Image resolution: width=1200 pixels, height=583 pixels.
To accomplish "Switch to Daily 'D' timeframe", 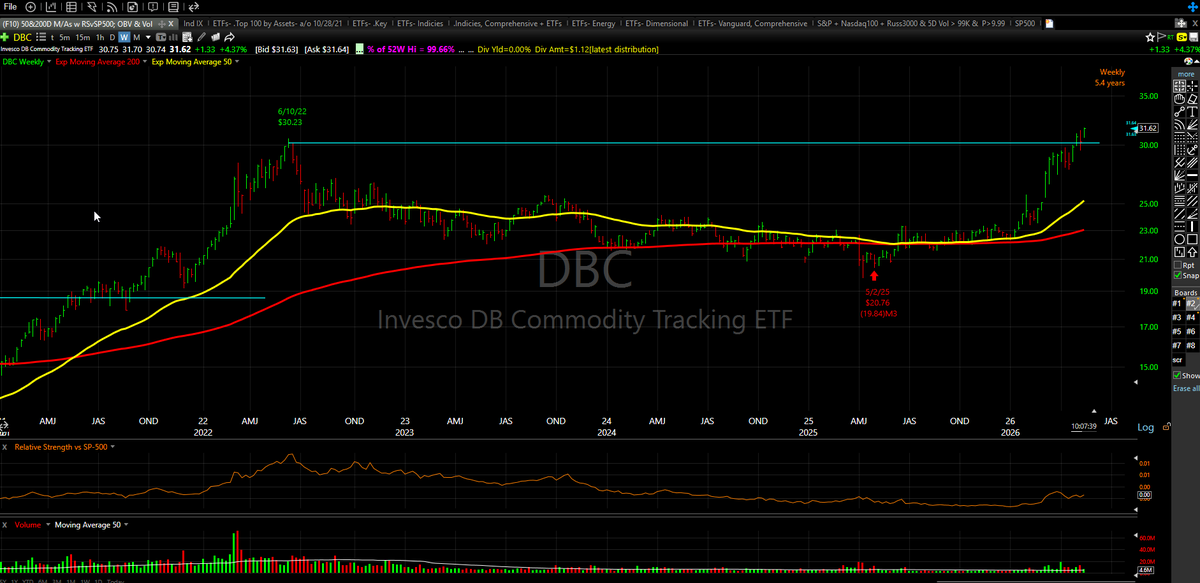I will click(x=112, y=37).
